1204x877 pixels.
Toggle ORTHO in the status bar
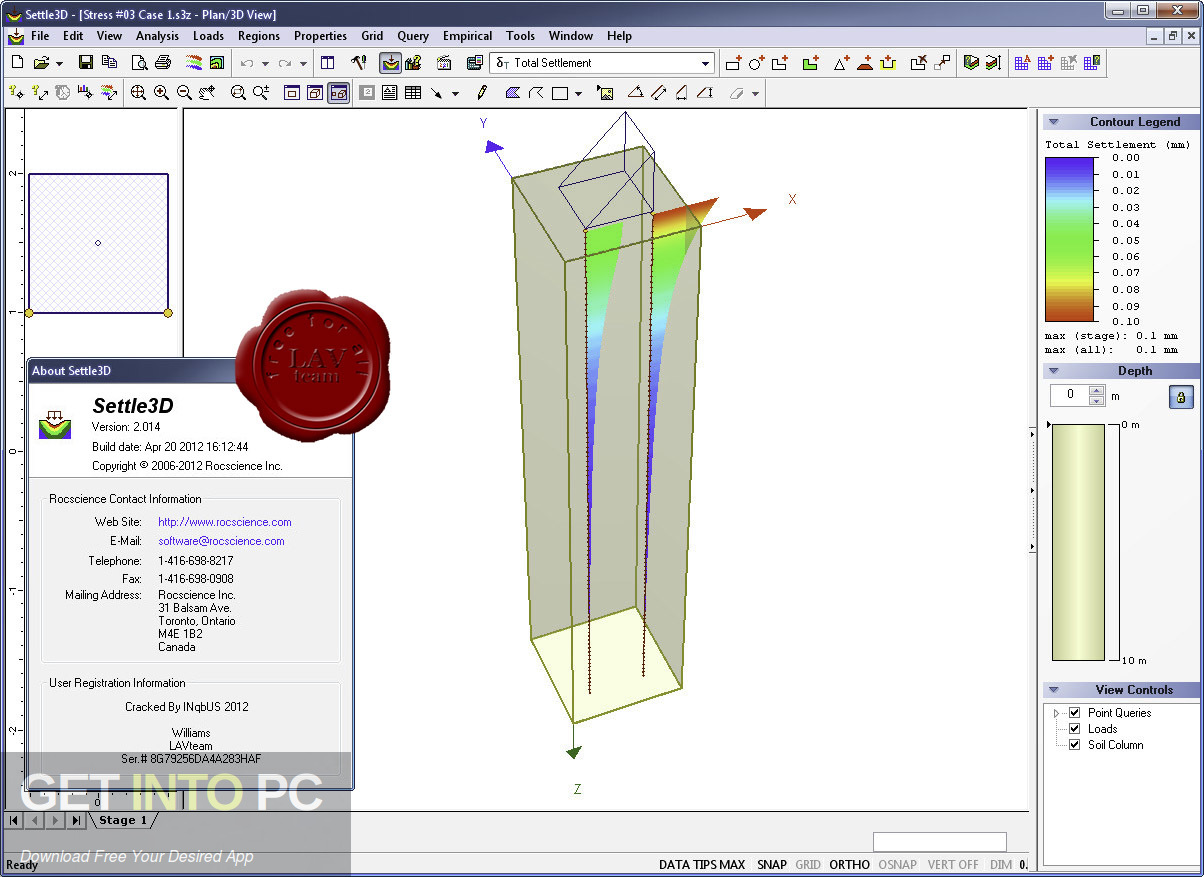point(849,864)
